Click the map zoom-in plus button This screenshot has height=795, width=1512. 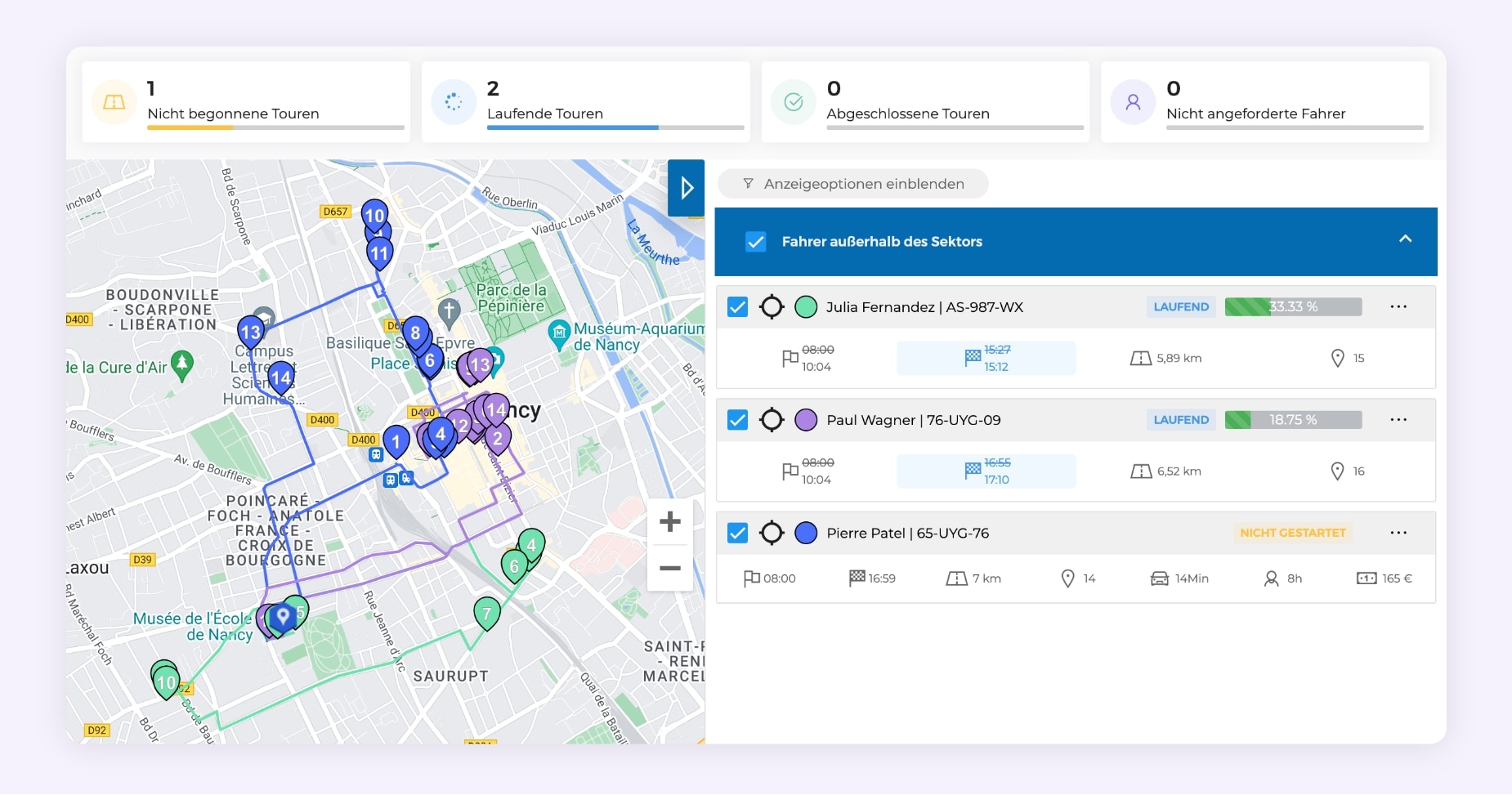[670, 521]
